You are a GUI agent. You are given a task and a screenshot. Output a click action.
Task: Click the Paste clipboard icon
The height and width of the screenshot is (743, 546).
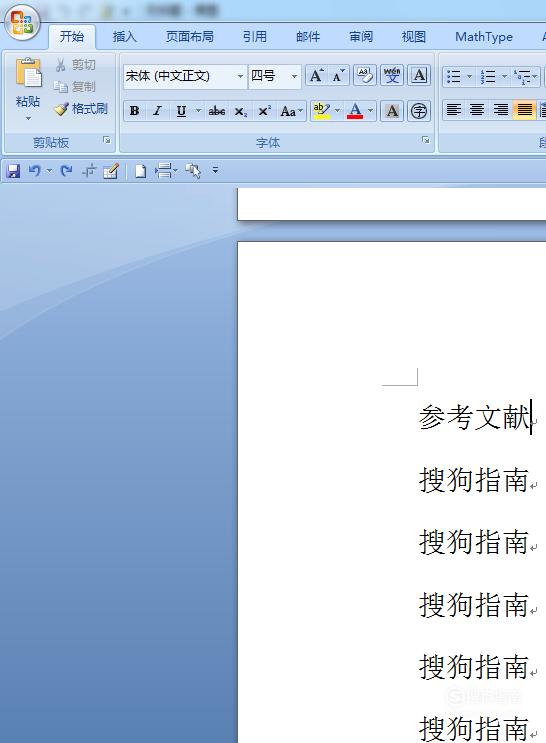pos(28,73)
